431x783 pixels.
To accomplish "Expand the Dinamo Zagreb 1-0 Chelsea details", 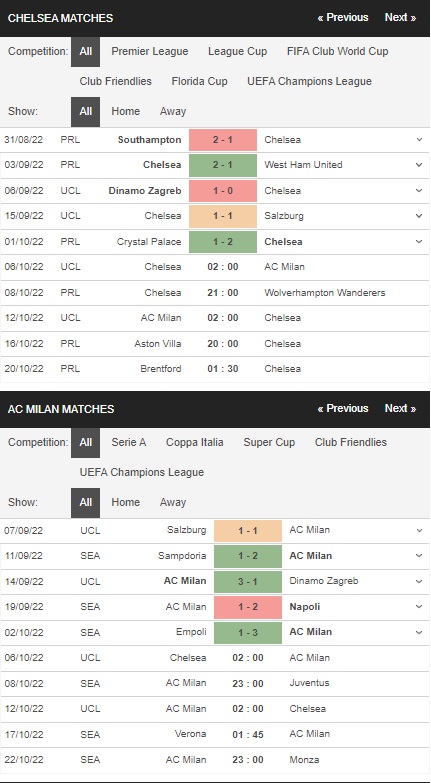I will pyautogui.click(x=419, y=191).
